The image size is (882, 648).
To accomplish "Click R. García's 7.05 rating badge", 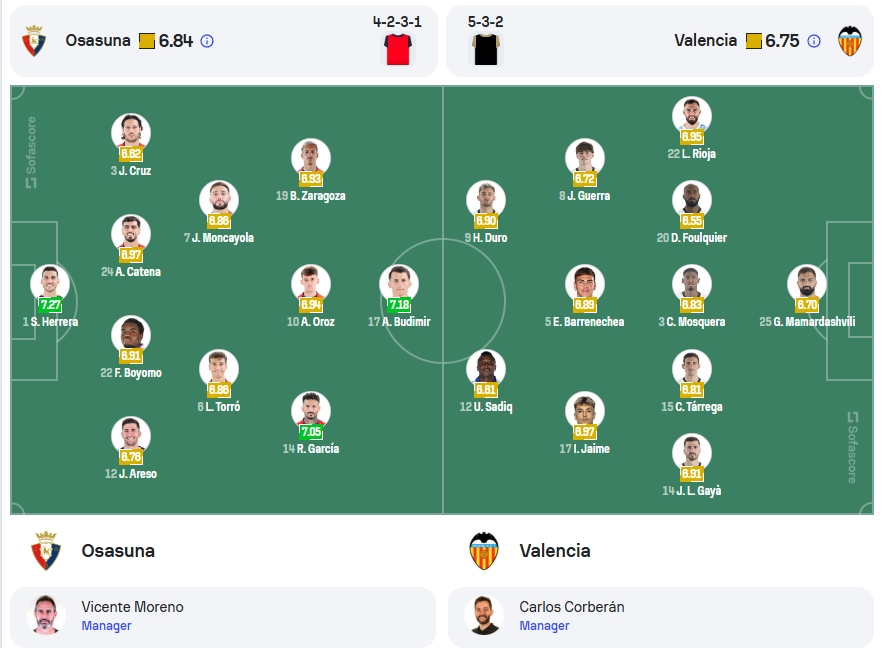I will tap(311, 431).
